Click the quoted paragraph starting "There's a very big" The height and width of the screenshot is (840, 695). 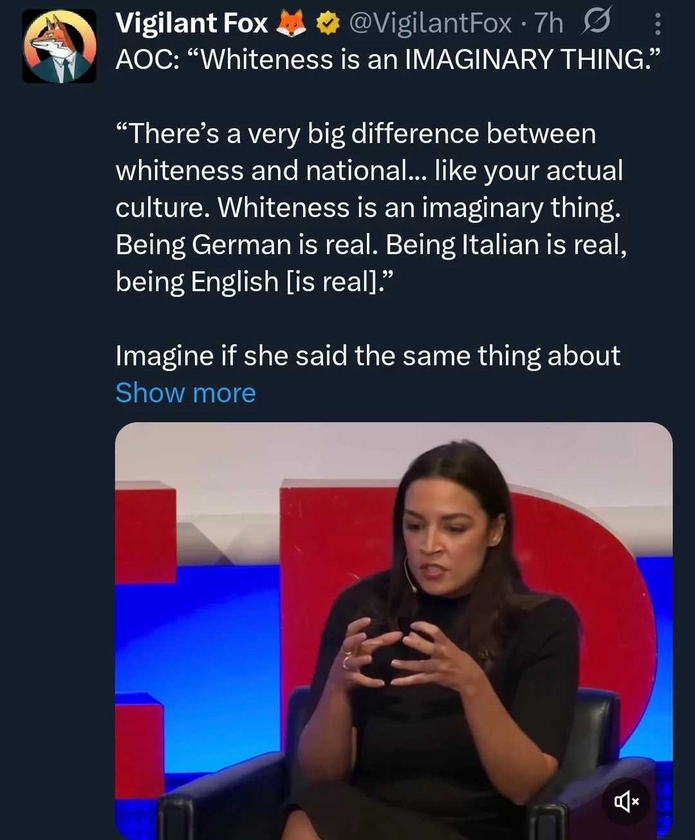[x=356, y=133]
